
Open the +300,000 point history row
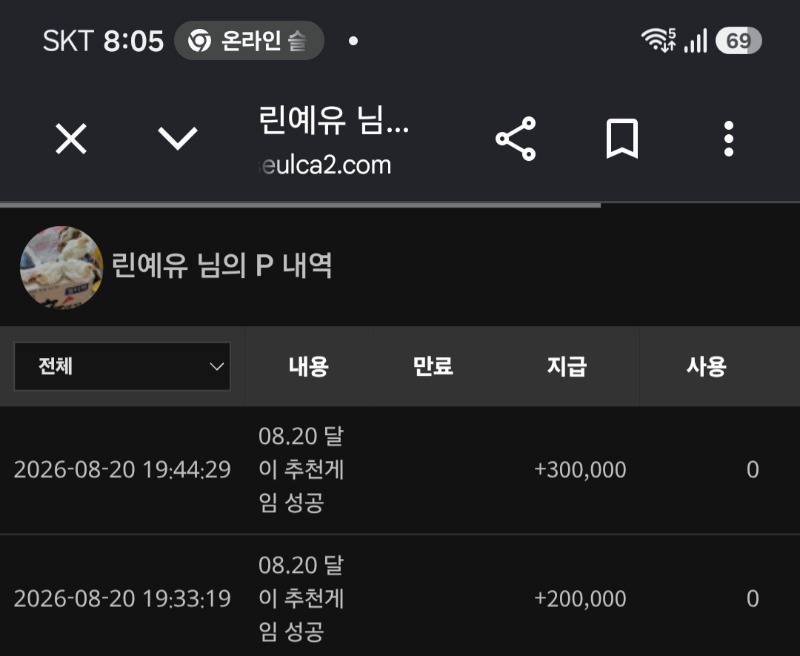400,470
